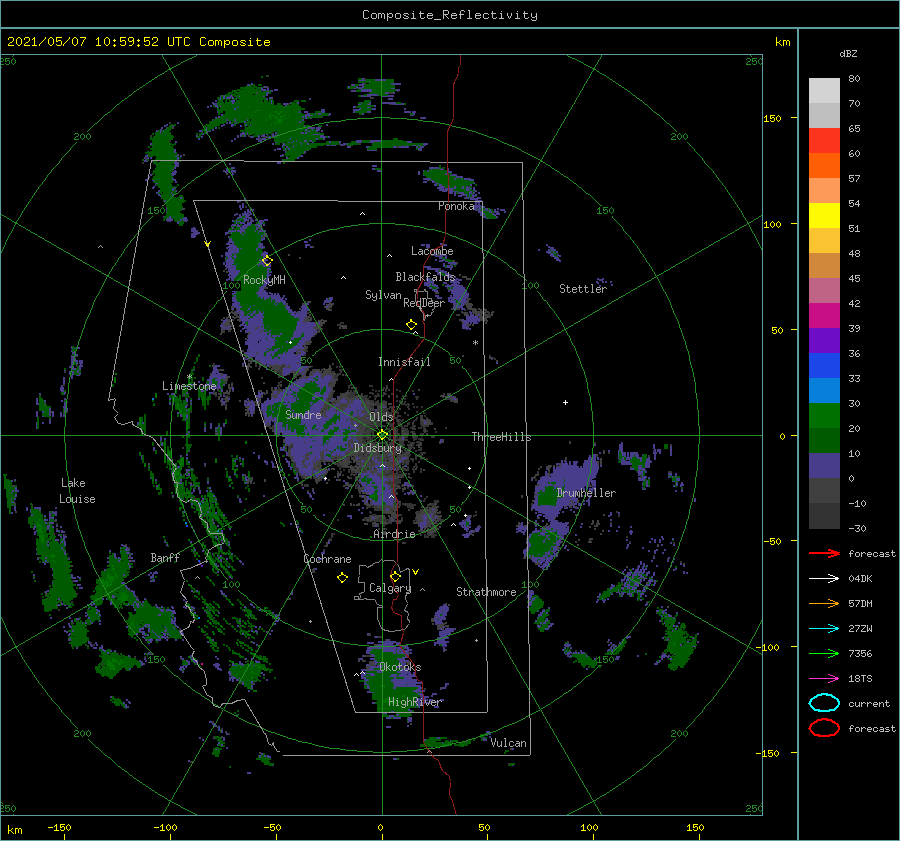900x841 pixels.
Task: Click the Stettler town label
Action: click(583, 289)
